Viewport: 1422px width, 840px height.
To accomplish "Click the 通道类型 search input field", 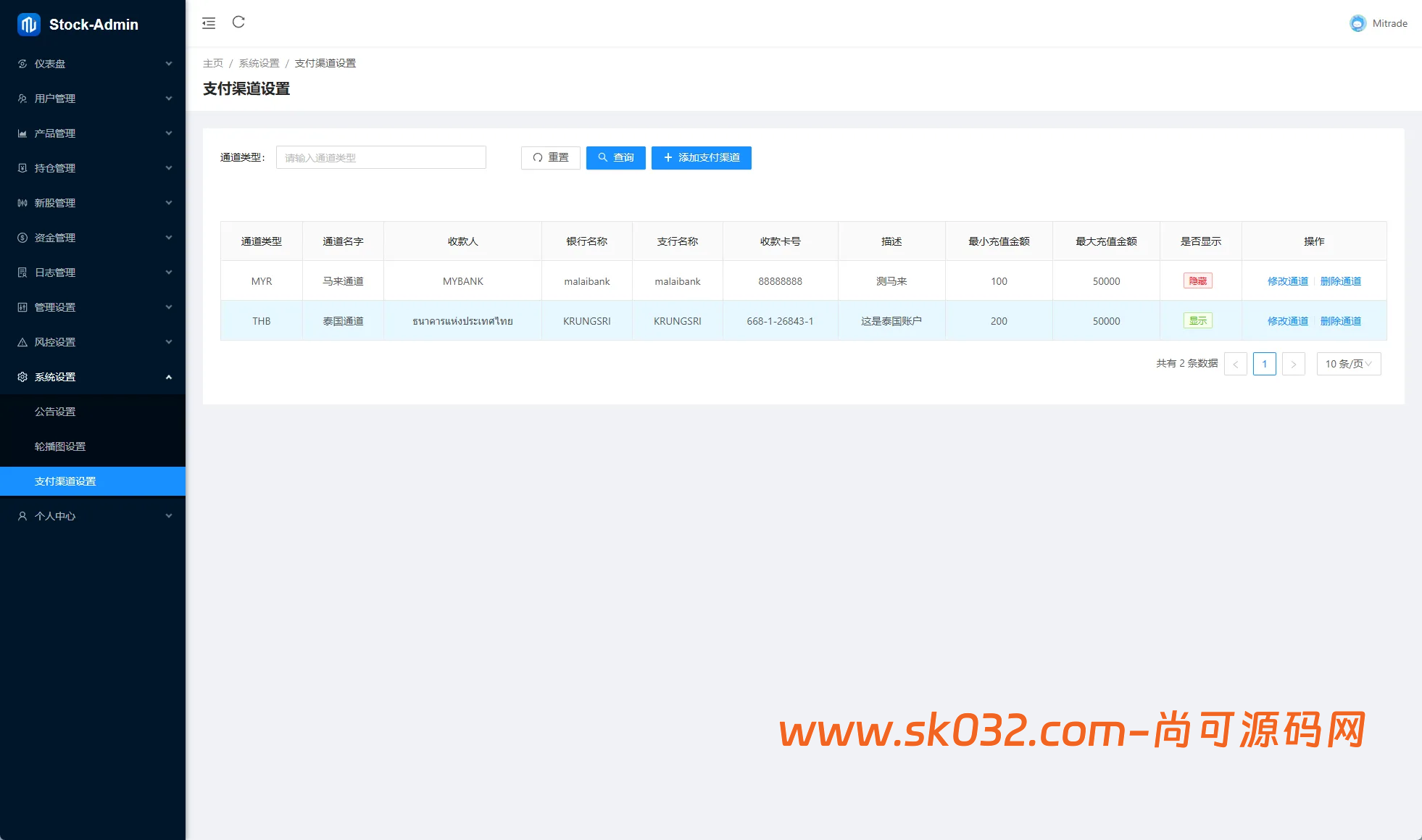I will coord(381,158).
